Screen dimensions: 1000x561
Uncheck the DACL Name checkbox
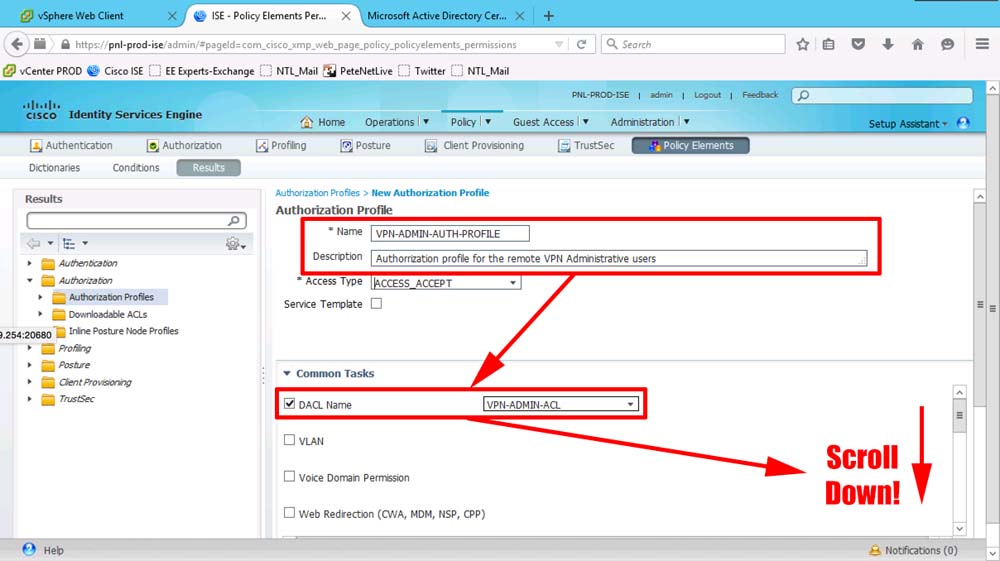pyautogui.click(x=290, y=404)
